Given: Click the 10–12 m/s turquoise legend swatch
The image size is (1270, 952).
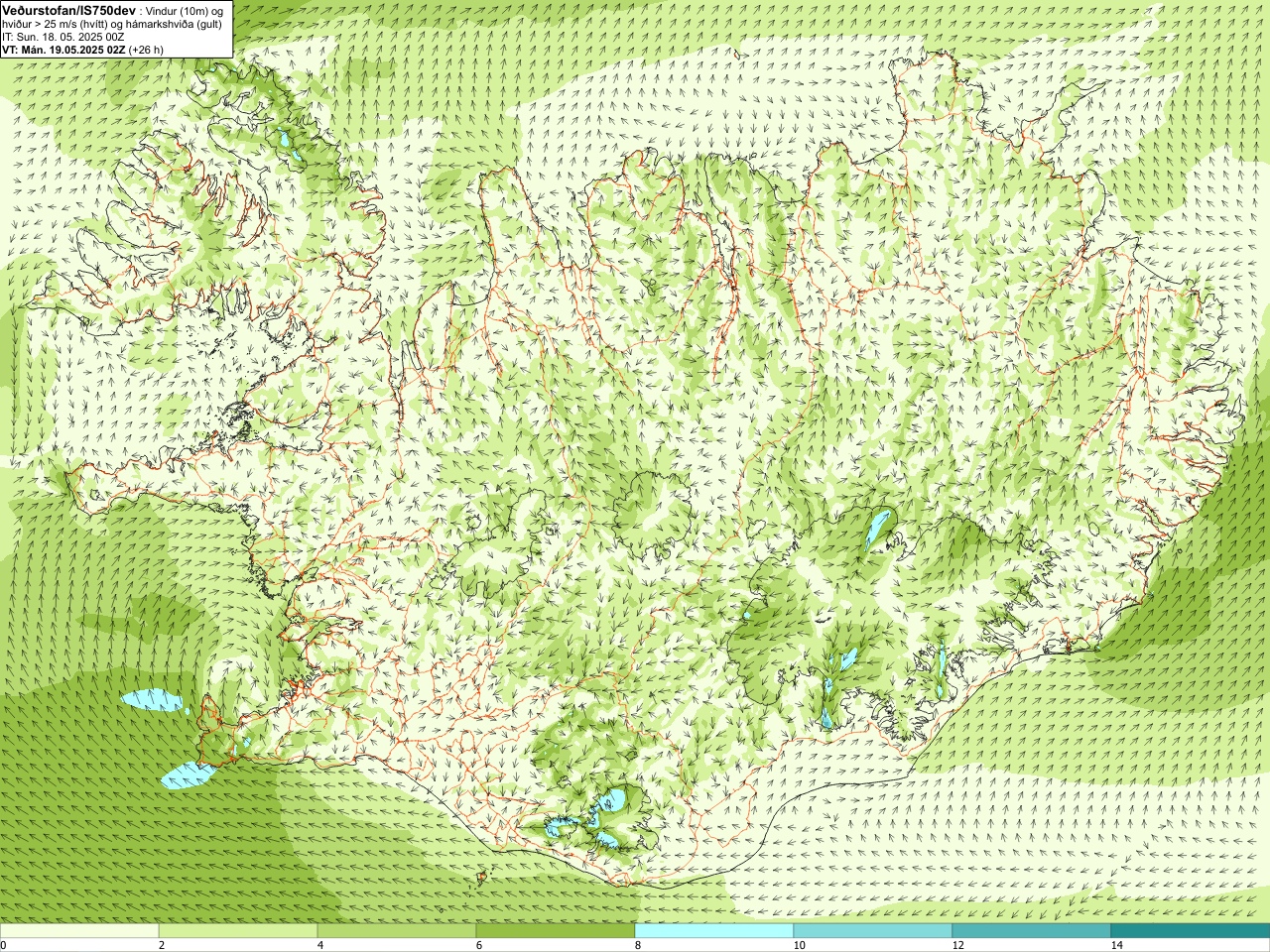Looking at the screenshot, I should tap(873, 931).
